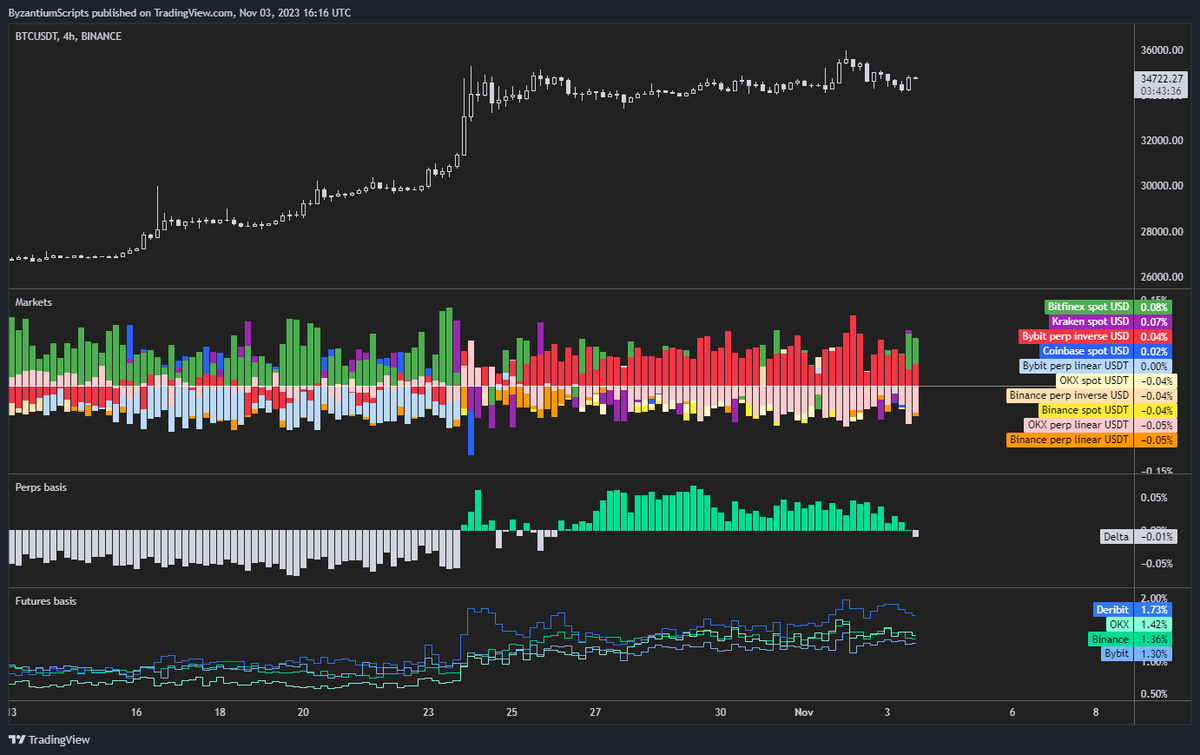Click the 0.05% axis label in Perps basis
1200x755 pixels.
1154,497
